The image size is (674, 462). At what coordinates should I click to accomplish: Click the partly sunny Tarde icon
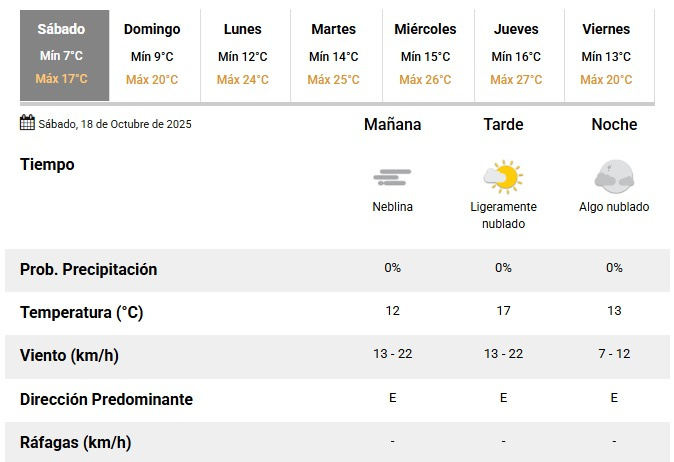click(x=503, y=177)
